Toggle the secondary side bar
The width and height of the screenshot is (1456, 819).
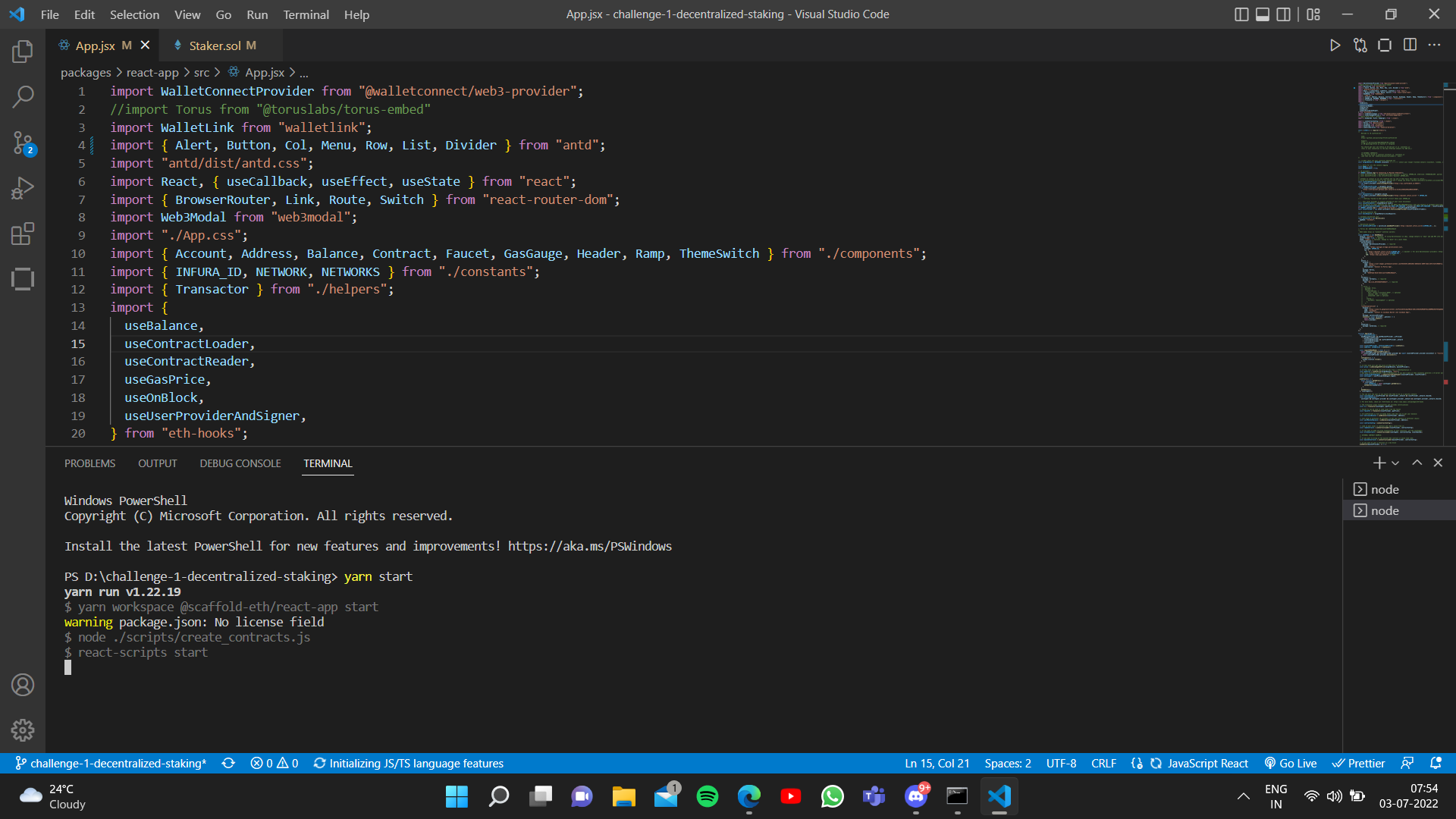(1283, 14)
